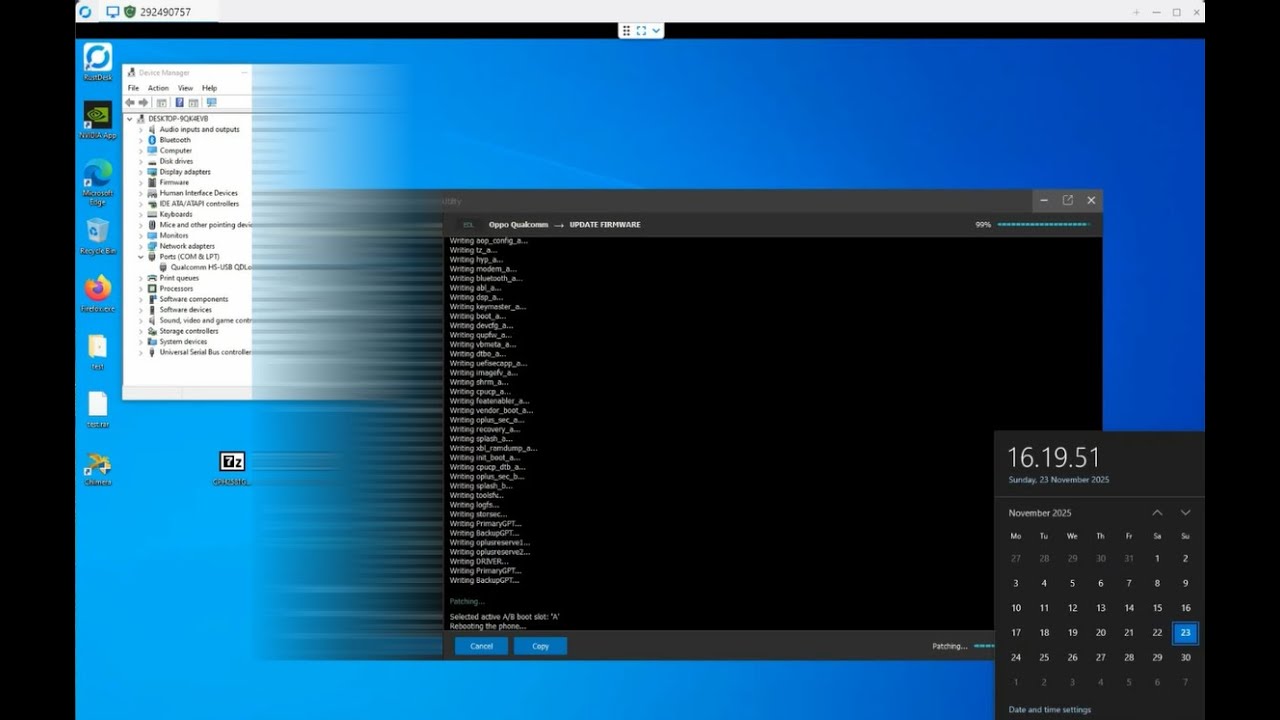Select the Firmware category in Device Manager
The image size is (1280, 720).
coord(174,182)
